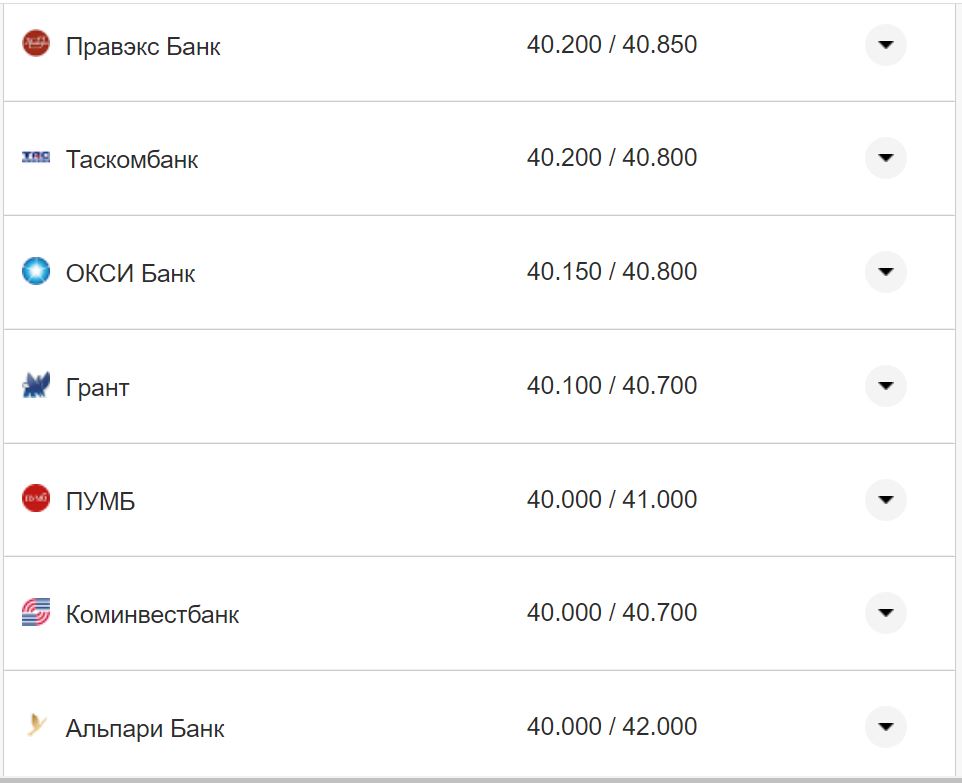962x783 pixels.
Task: Click the Коминвестбанк striped logo
Action: [36, 612]
